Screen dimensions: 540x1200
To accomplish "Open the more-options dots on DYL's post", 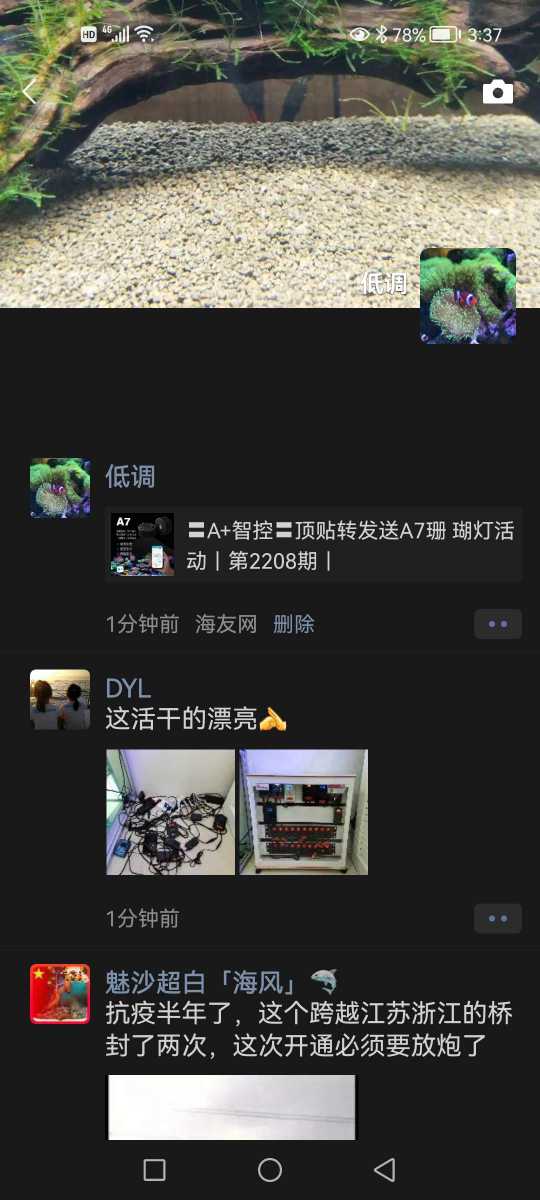I will tap(498, 918).
